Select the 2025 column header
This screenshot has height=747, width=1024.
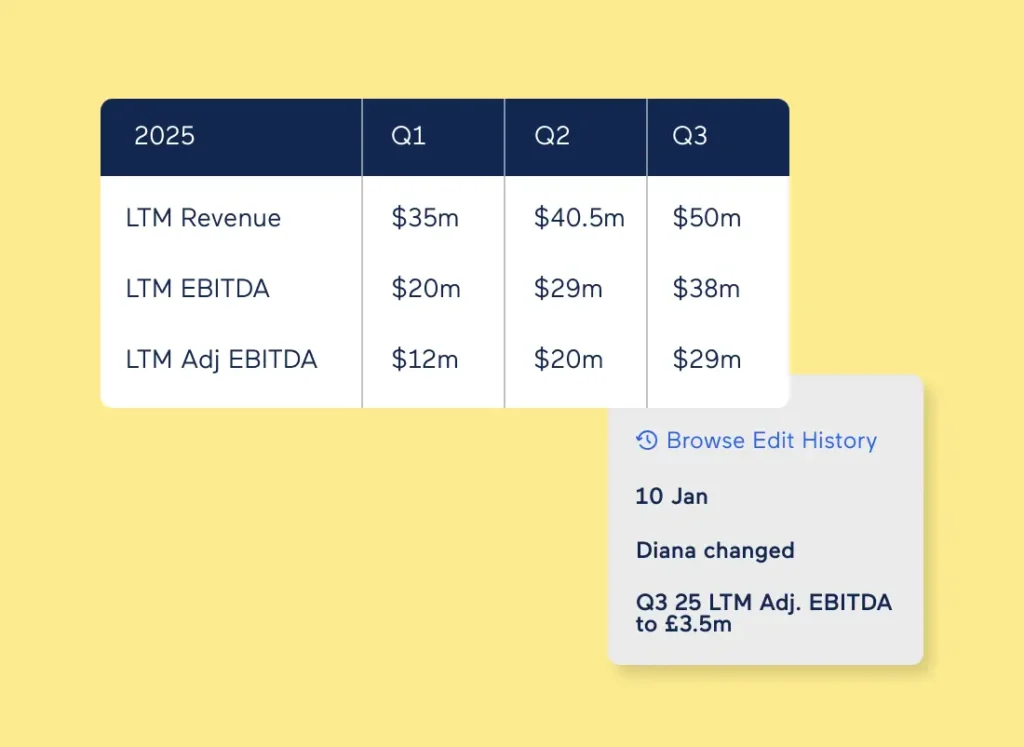165,136
